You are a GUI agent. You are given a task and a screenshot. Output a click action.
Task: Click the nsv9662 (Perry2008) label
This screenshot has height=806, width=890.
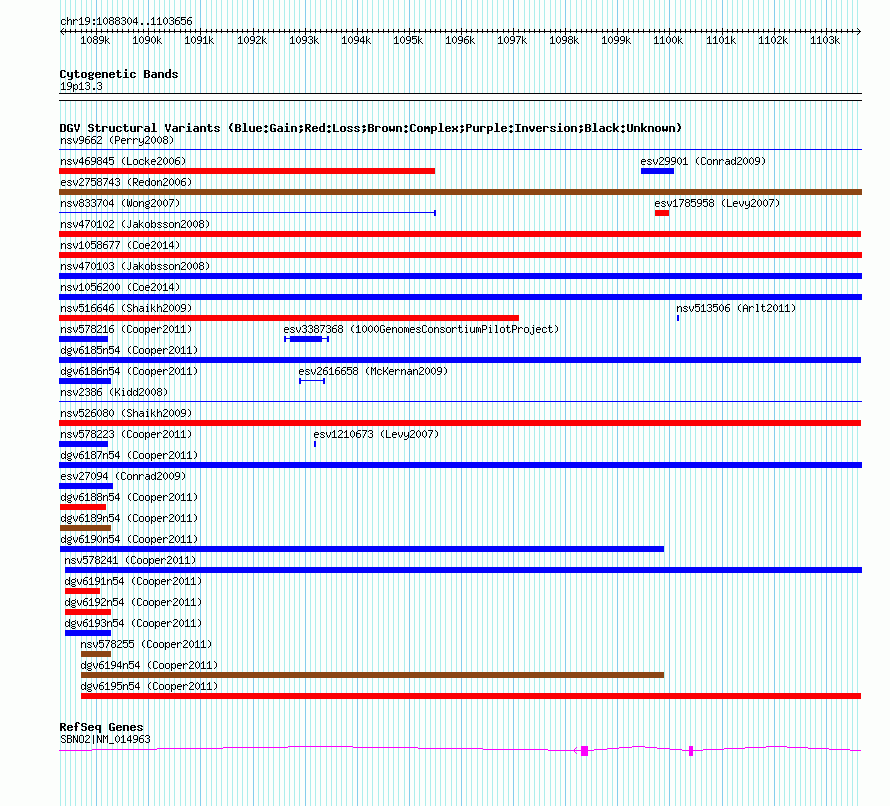116,140
